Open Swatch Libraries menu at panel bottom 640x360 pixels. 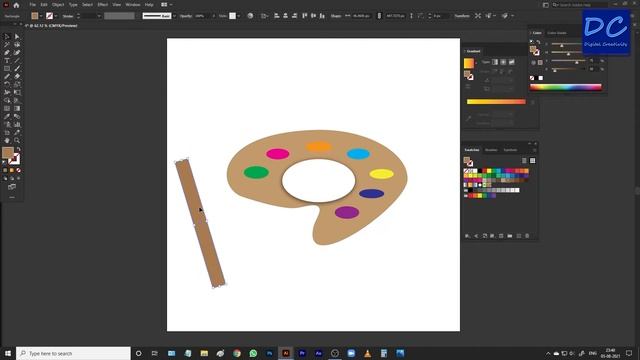(x=468, y=236)
